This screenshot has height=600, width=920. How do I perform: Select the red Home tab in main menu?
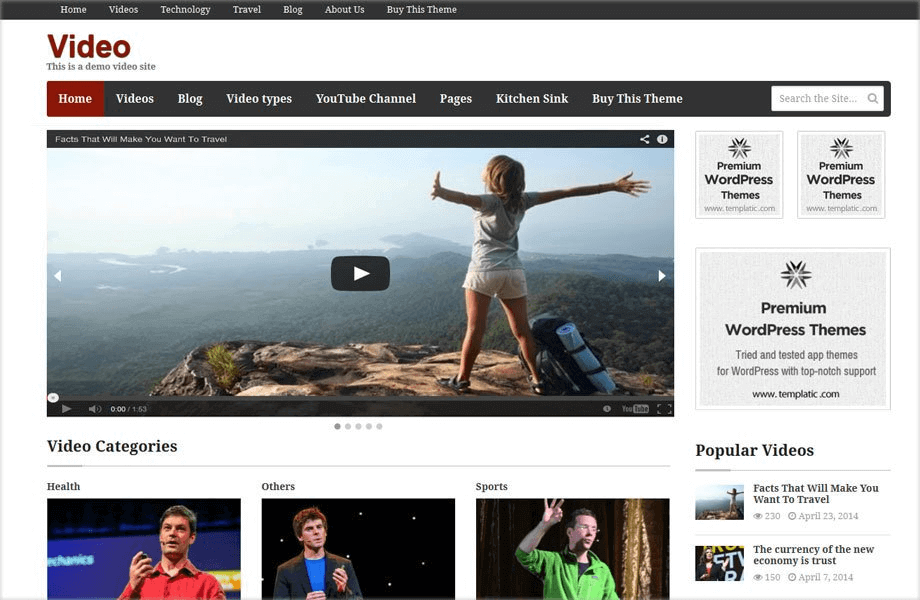click(x=75, y=99)
